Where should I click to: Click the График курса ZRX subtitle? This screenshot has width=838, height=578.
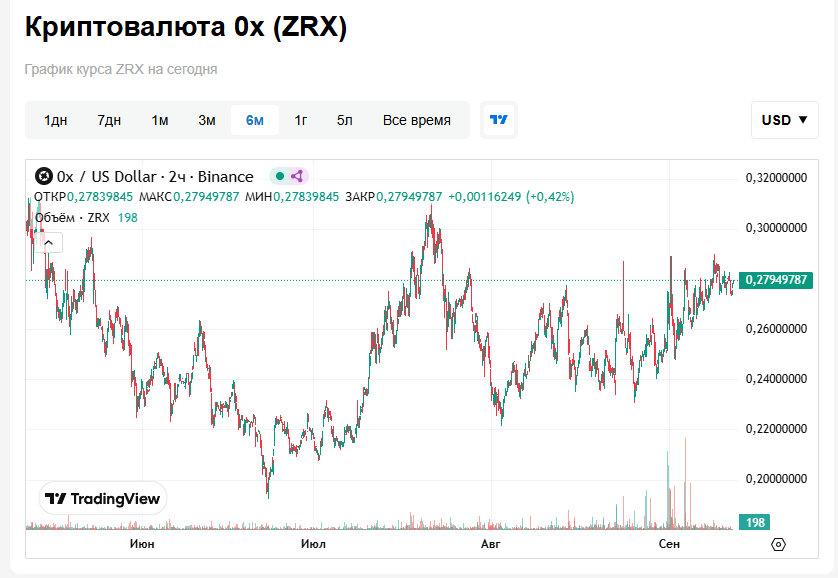tap(121, 69)
